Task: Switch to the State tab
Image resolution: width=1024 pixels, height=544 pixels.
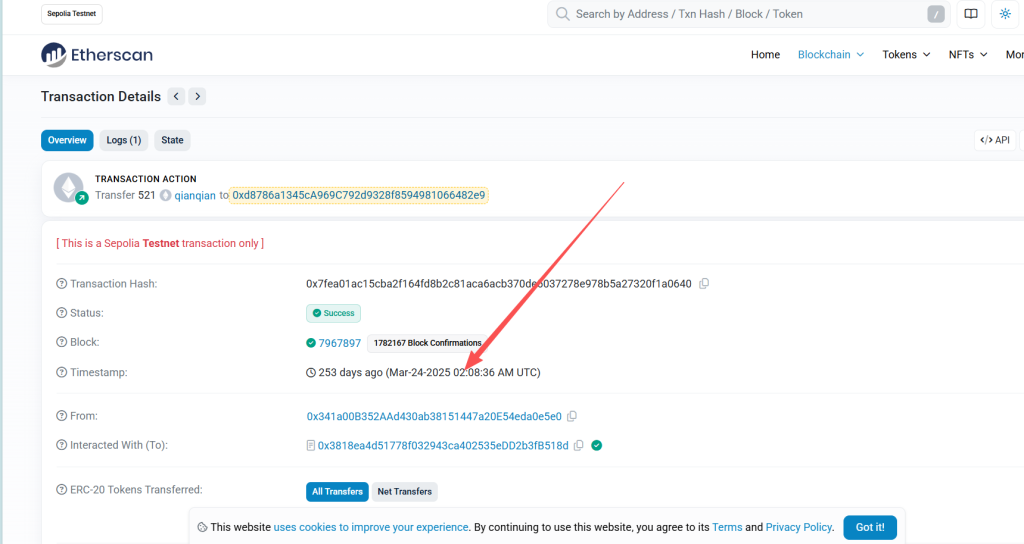Action: click(172, 140)
